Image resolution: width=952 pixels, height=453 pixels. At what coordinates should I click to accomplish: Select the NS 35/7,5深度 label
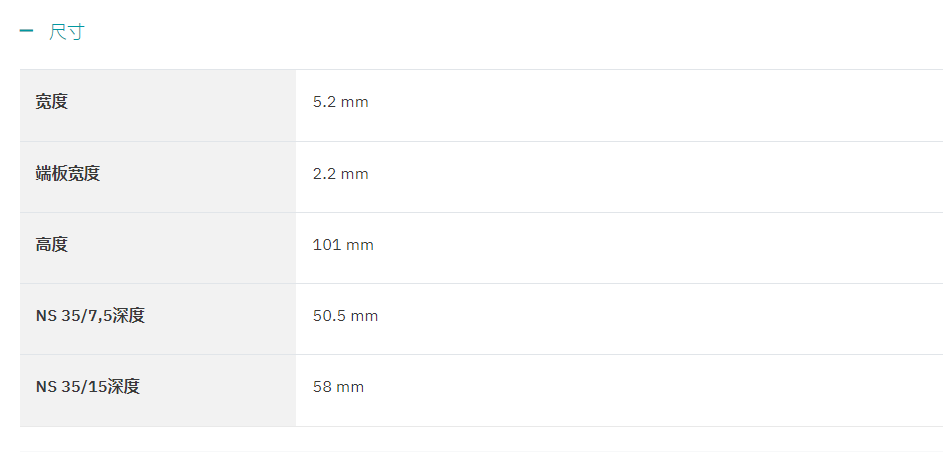pos(90,316)
